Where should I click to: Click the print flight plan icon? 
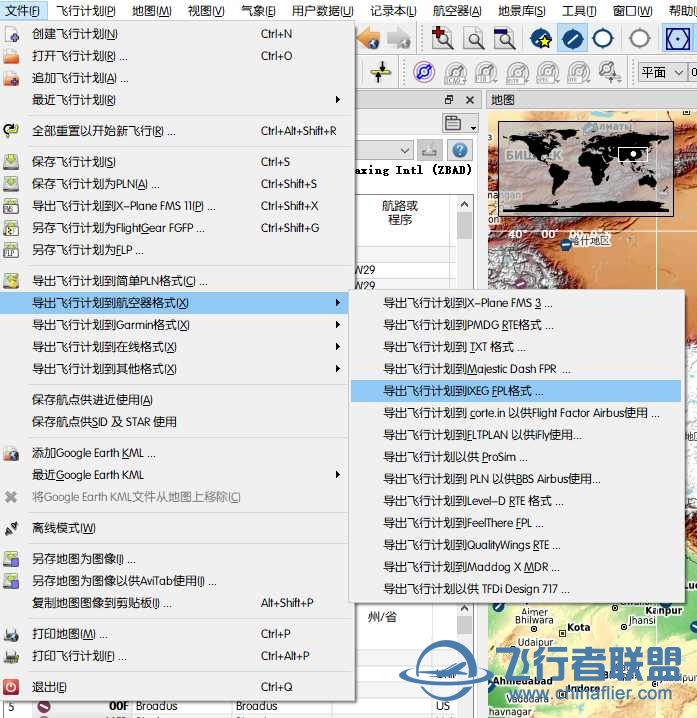(11, 656)
